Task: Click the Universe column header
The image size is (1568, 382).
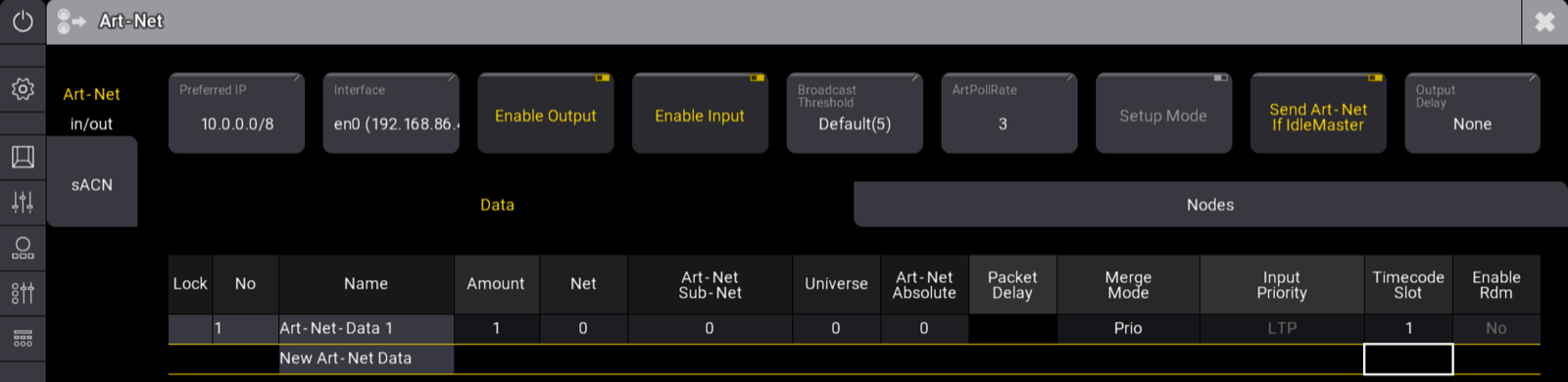Action: tap(836, 284)
